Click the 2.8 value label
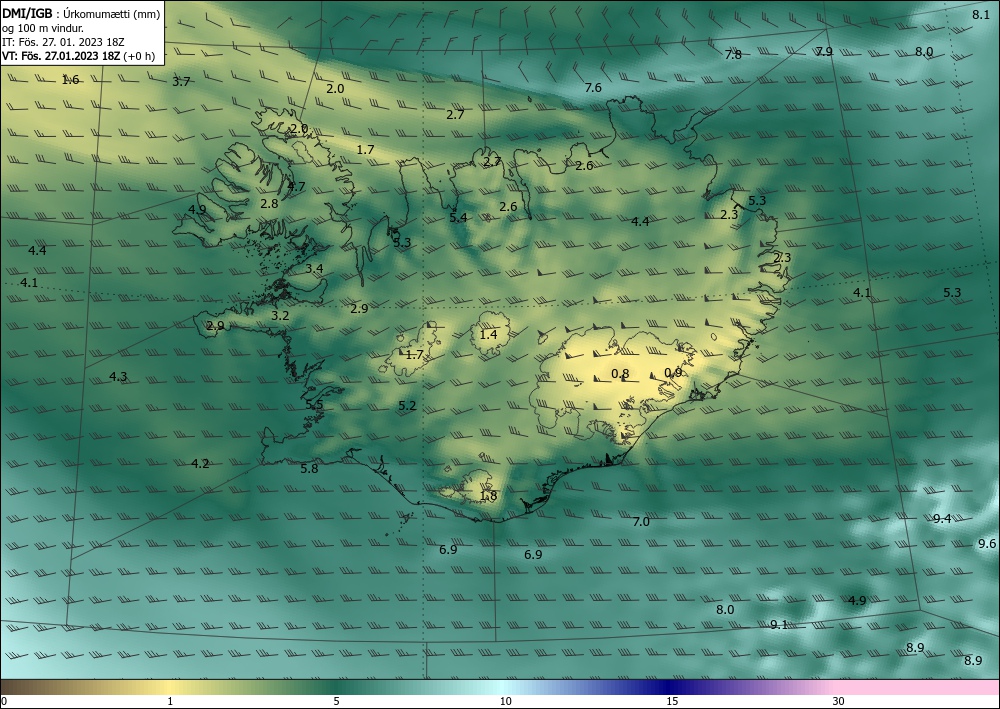This screenshot has height=709, width=1000. pyautogui.click(x=270, y=204)
